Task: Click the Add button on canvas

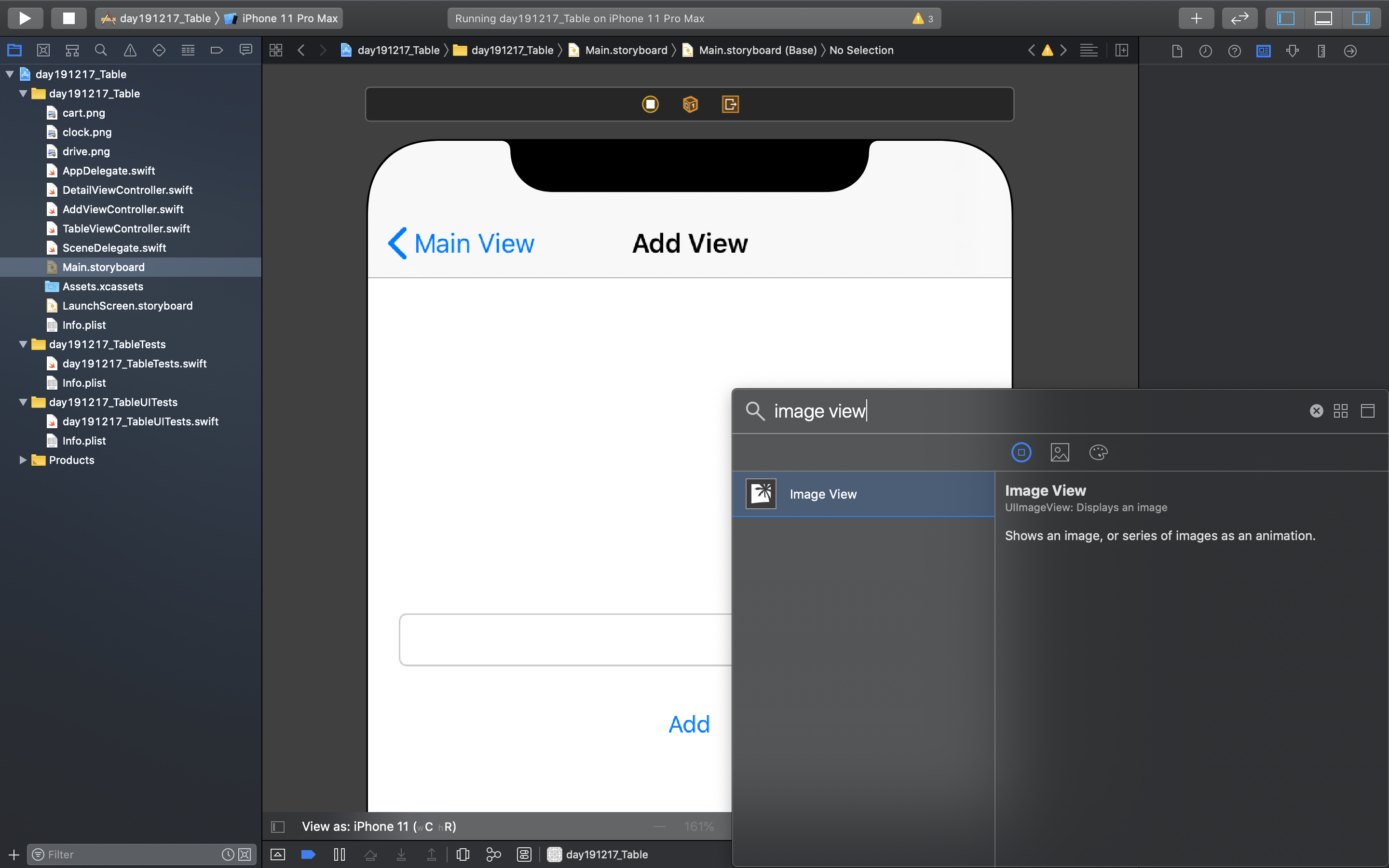Action: [689, 724]
